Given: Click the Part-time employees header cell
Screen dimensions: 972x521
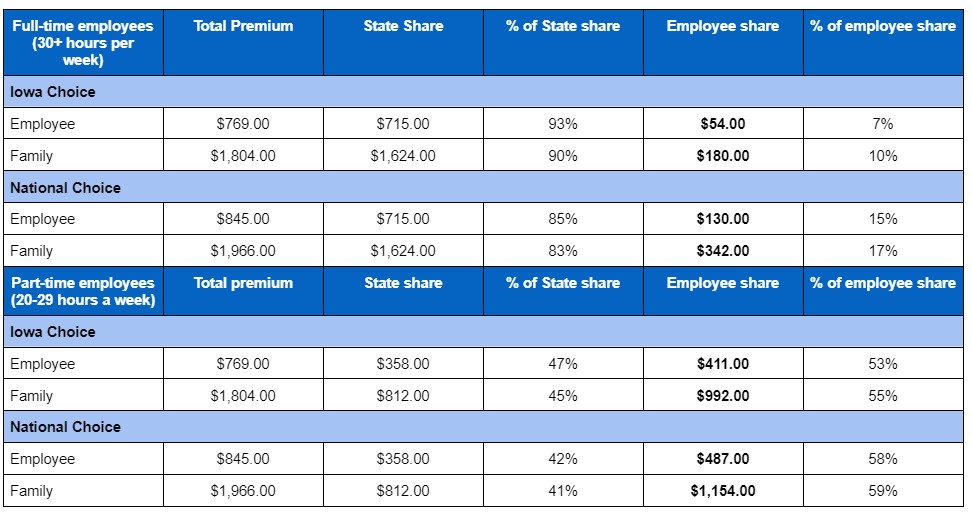Looking at the screenshot, I should pyautogui.click(x=83, y=291).
